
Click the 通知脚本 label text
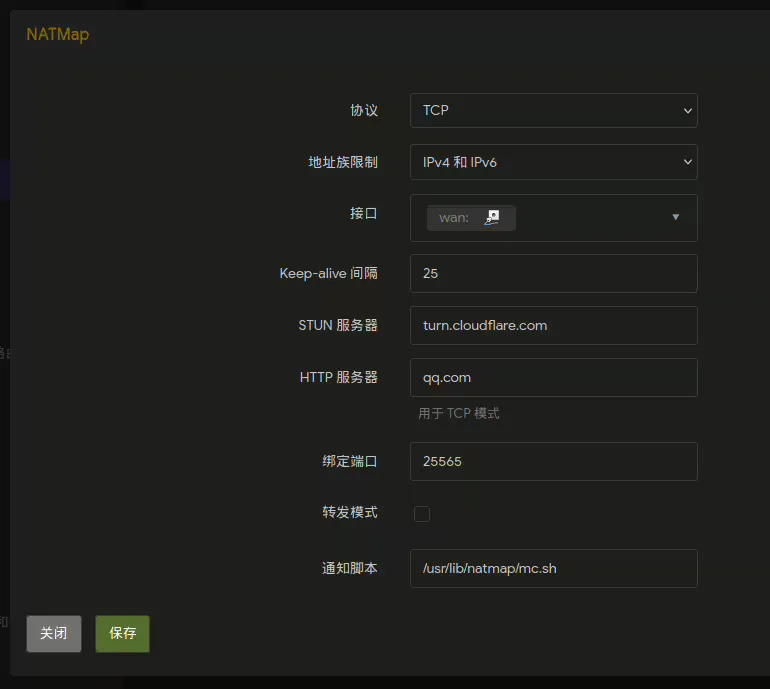coord(349,568)
